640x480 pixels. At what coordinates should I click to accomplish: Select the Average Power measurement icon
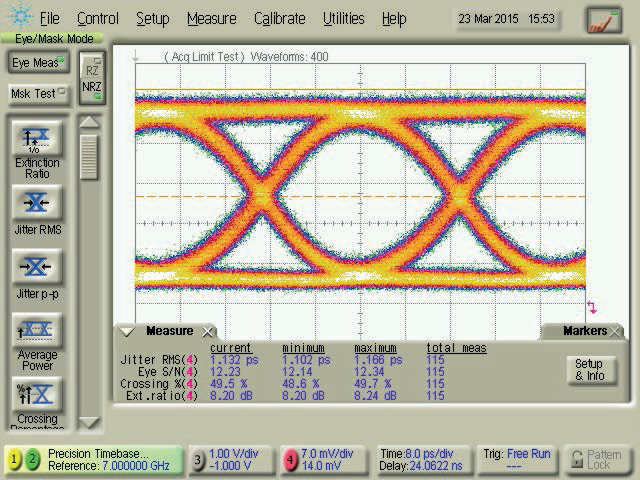coord(36,330)
